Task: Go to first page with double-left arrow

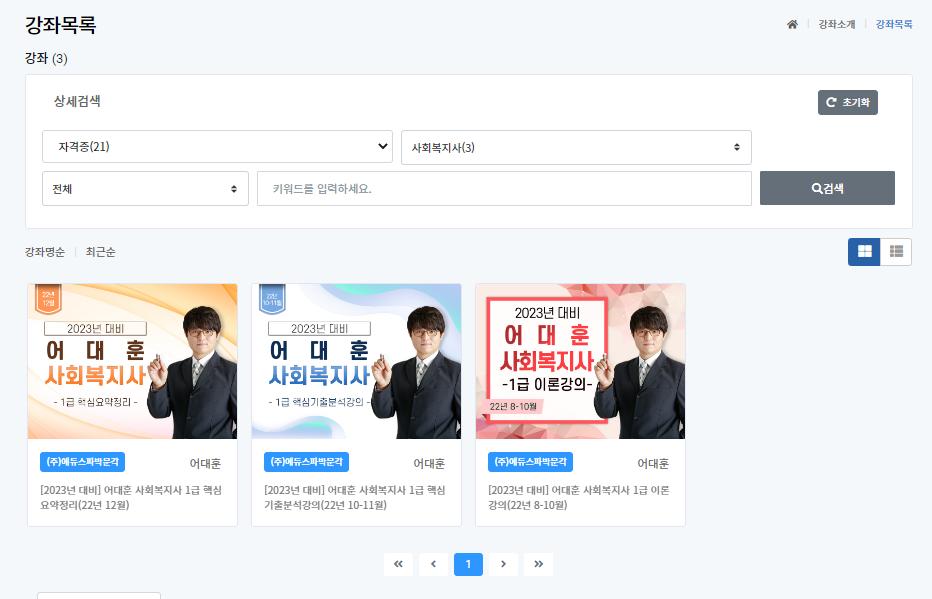Action: point(398,564)
